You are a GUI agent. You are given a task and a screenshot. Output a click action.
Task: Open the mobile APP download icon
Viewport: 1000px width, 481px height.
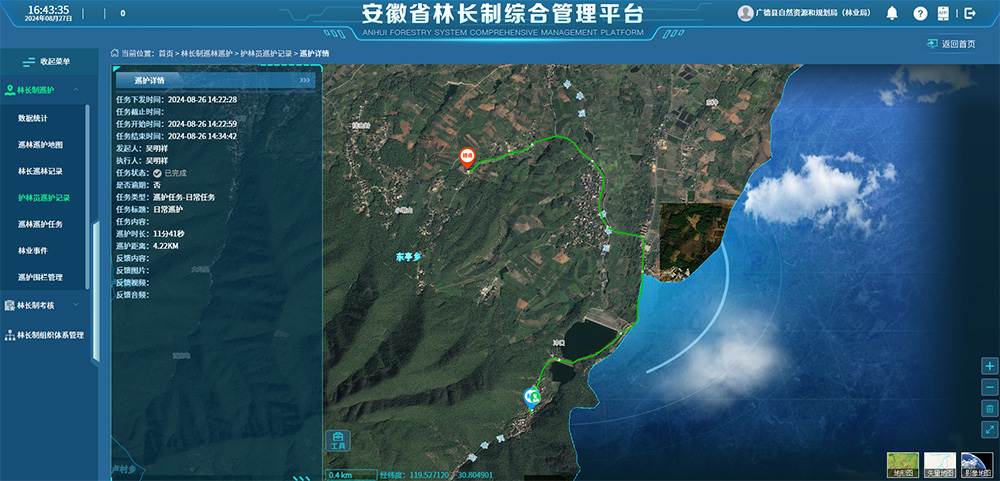(943, 13)
